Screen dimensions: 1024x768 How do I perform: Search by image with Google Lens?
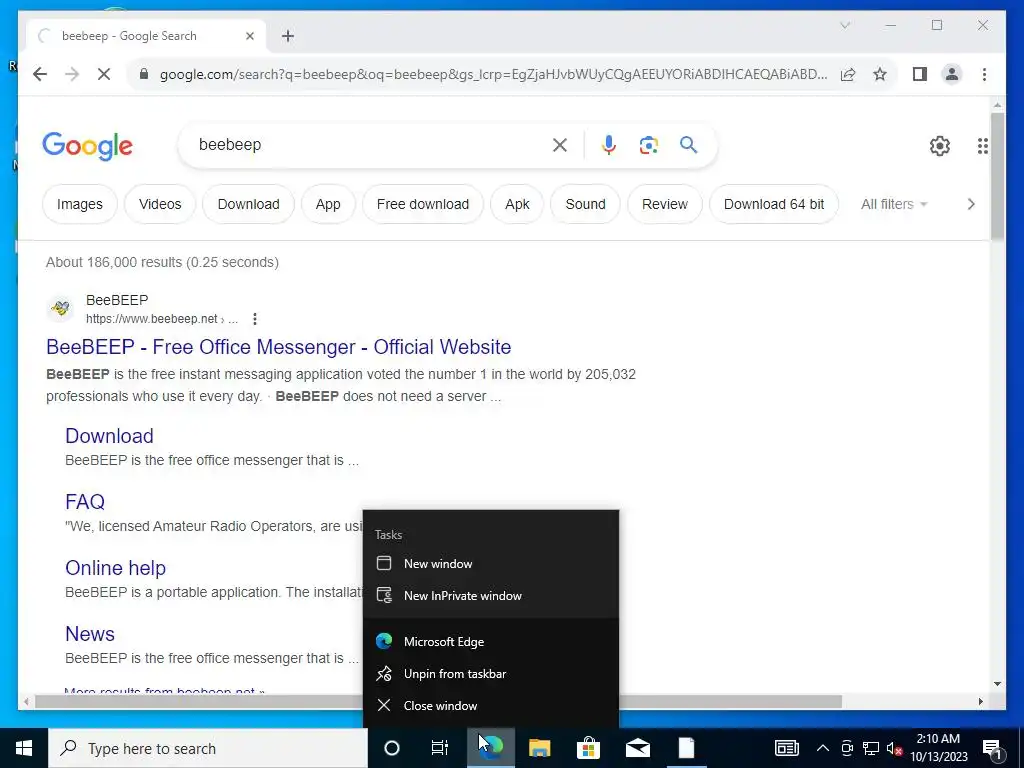(x=648, y=145)
